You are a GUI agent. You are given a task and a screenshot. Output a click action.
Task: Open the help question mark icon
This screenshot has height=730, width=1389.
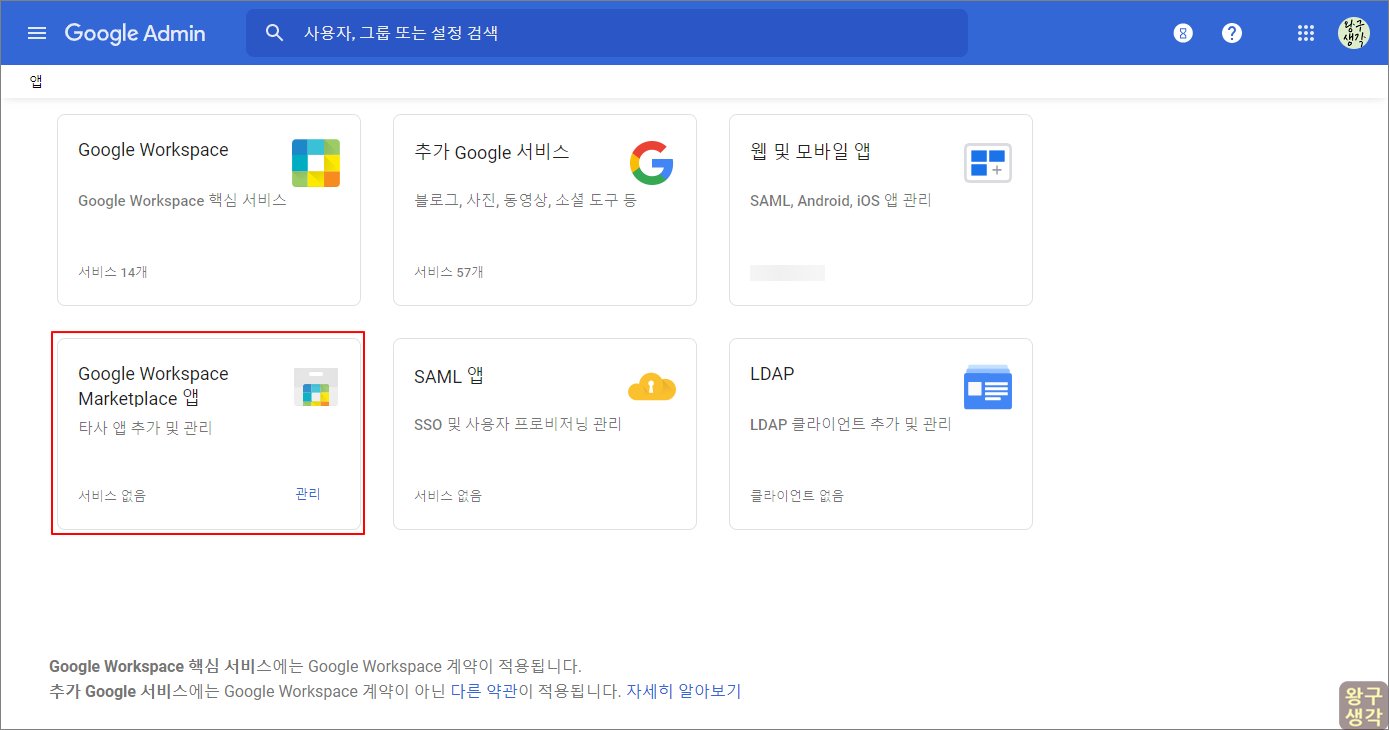[1232, 33]
